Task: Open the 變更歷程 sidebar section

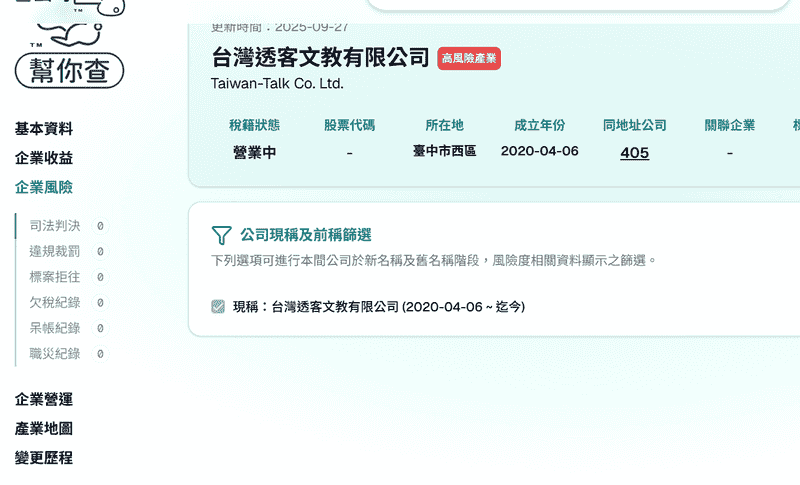Action: pyautogui.click(x=44, y=458)
